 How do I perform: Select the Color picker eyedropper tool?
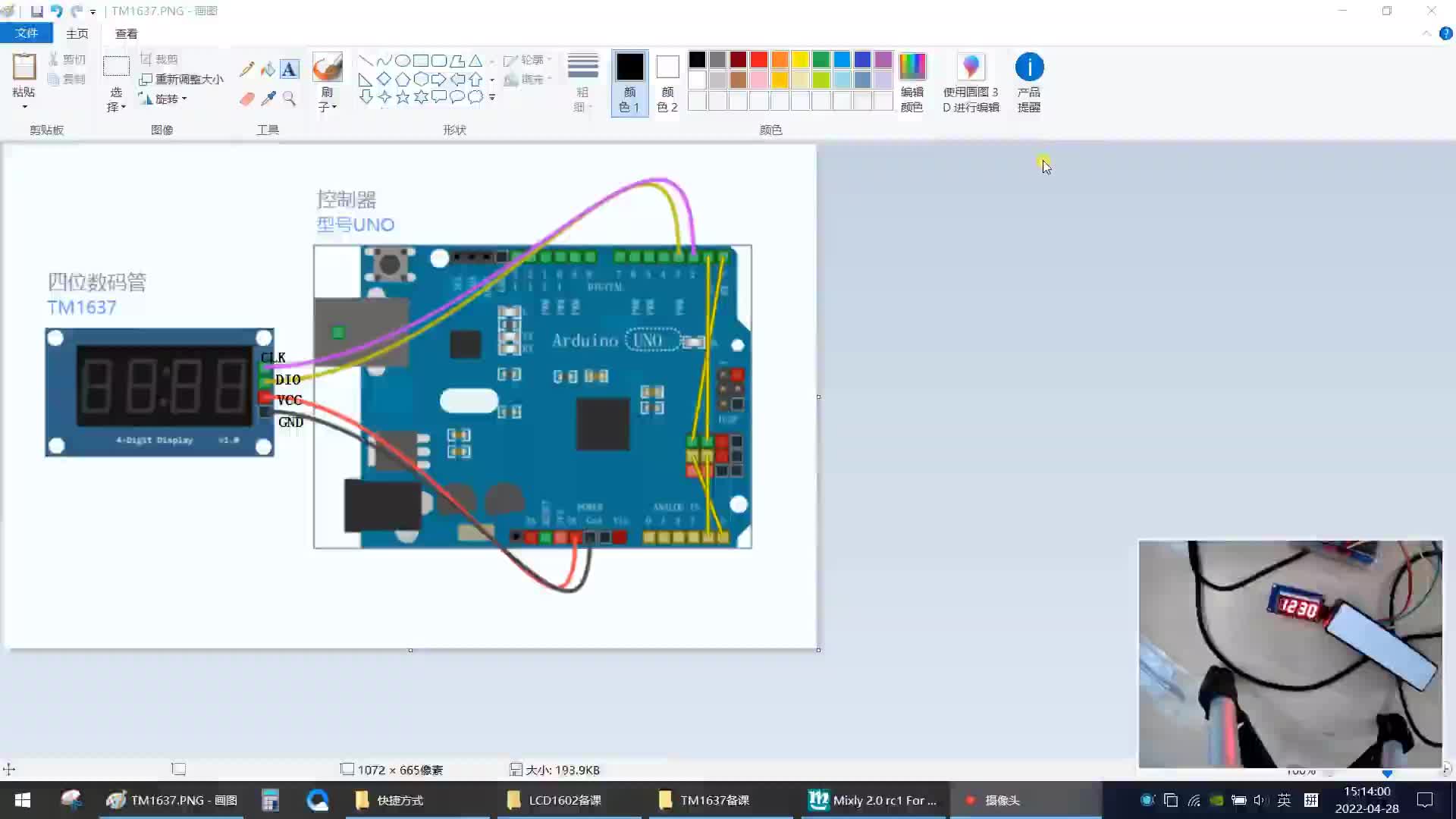[268, 99]
